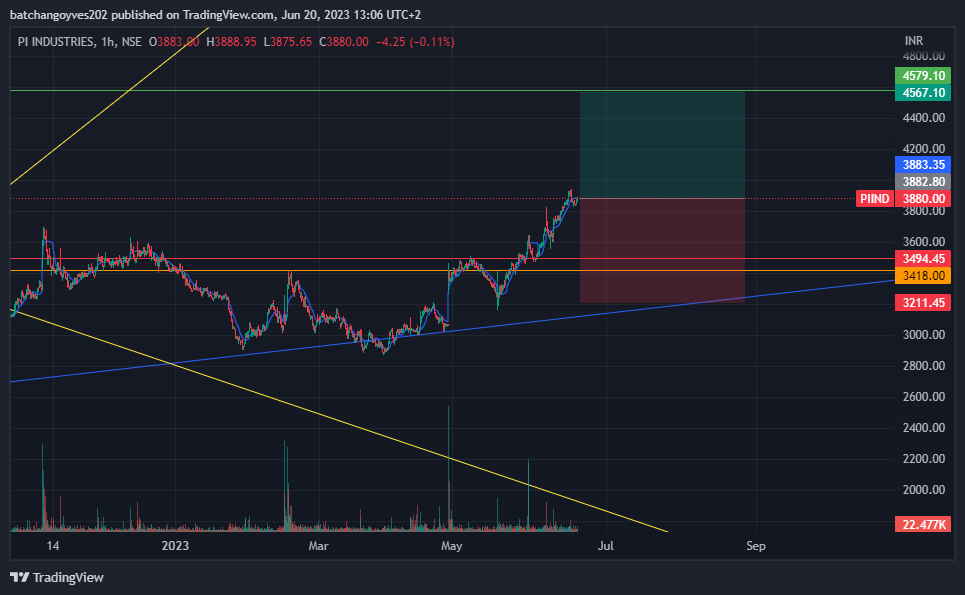Screen dimensions: 965x595
Task: Click the Sep date axis label
Action: point(756,546)
